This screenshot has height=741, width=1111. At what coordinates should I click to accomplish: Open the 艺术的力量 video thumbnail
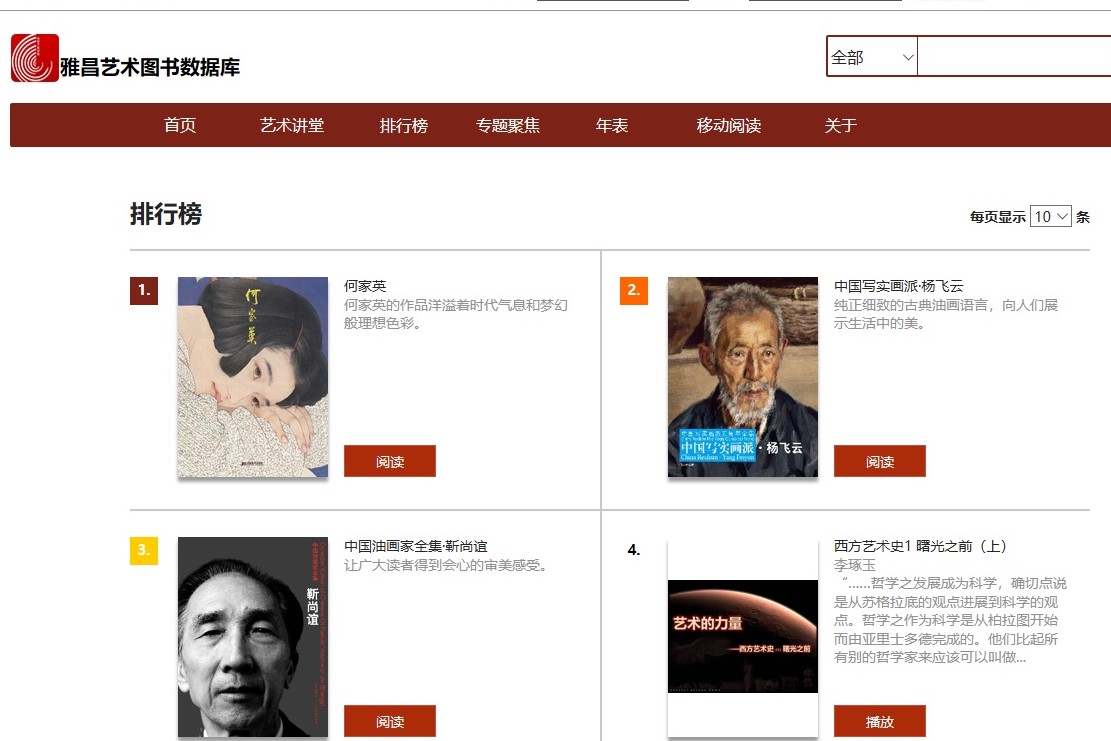(x=743, y=636)
